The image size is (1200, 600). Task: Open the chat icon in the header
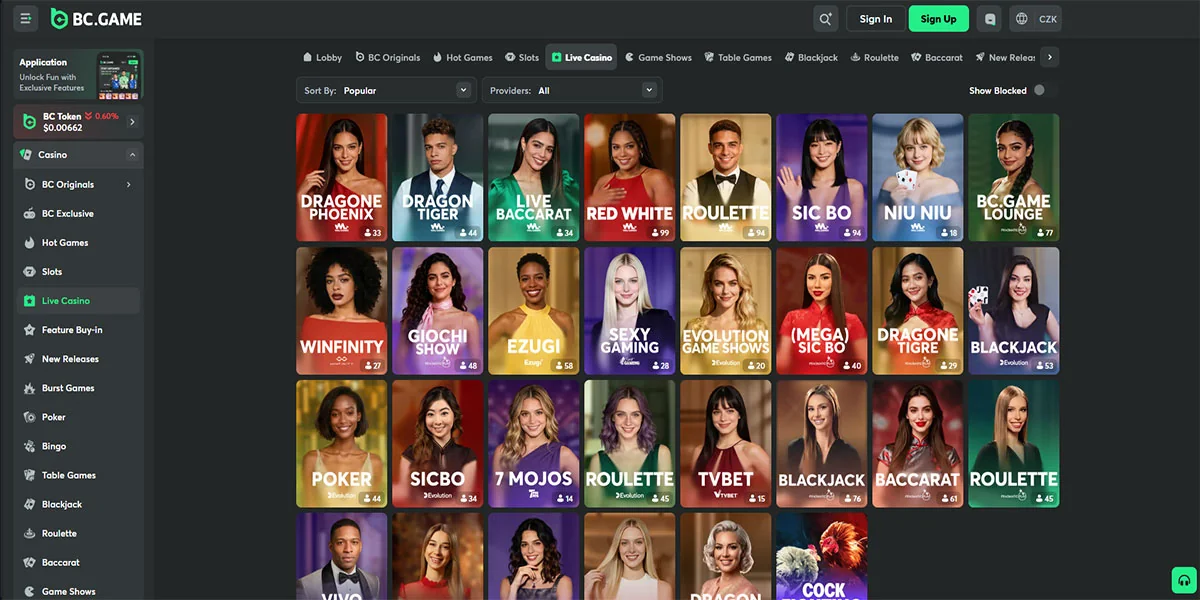990,19
